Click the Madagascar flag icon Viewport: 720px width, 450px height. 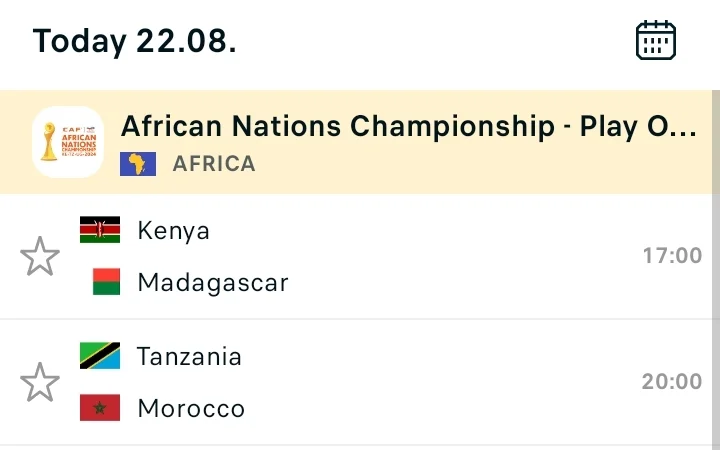[106, 281]
